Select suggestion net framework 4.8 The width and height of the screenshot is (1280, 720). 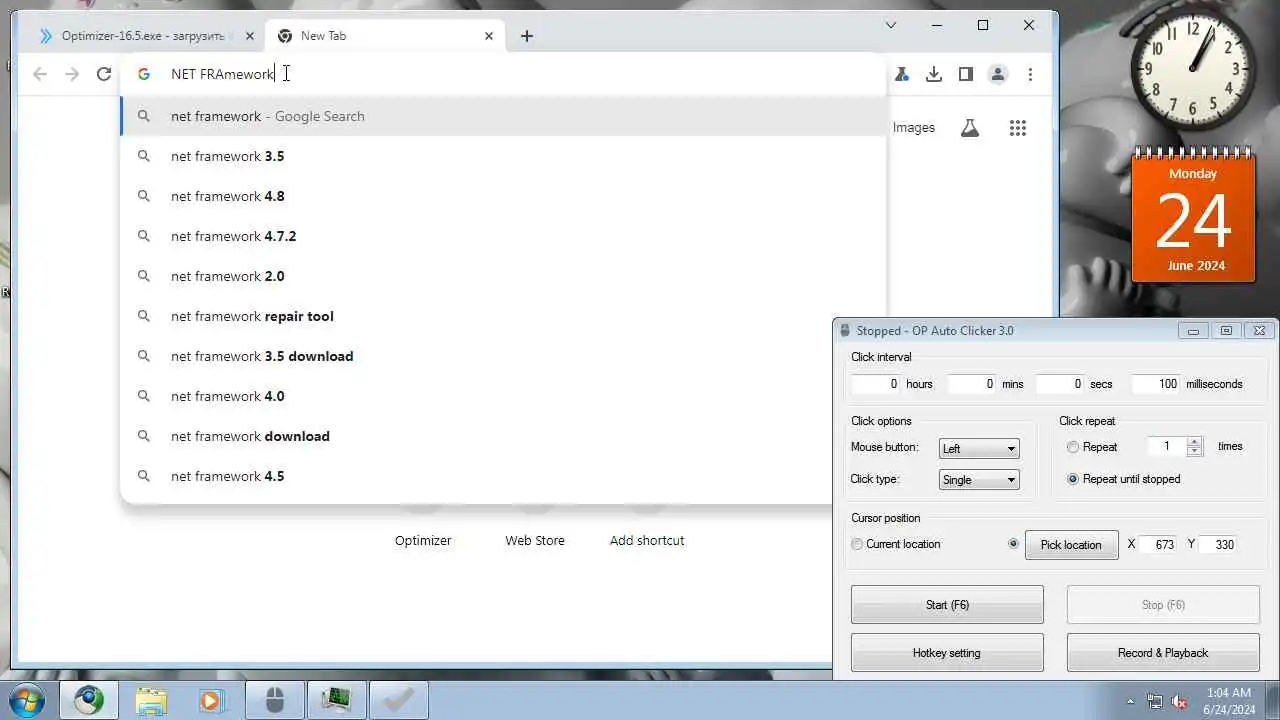click(503, 196)
